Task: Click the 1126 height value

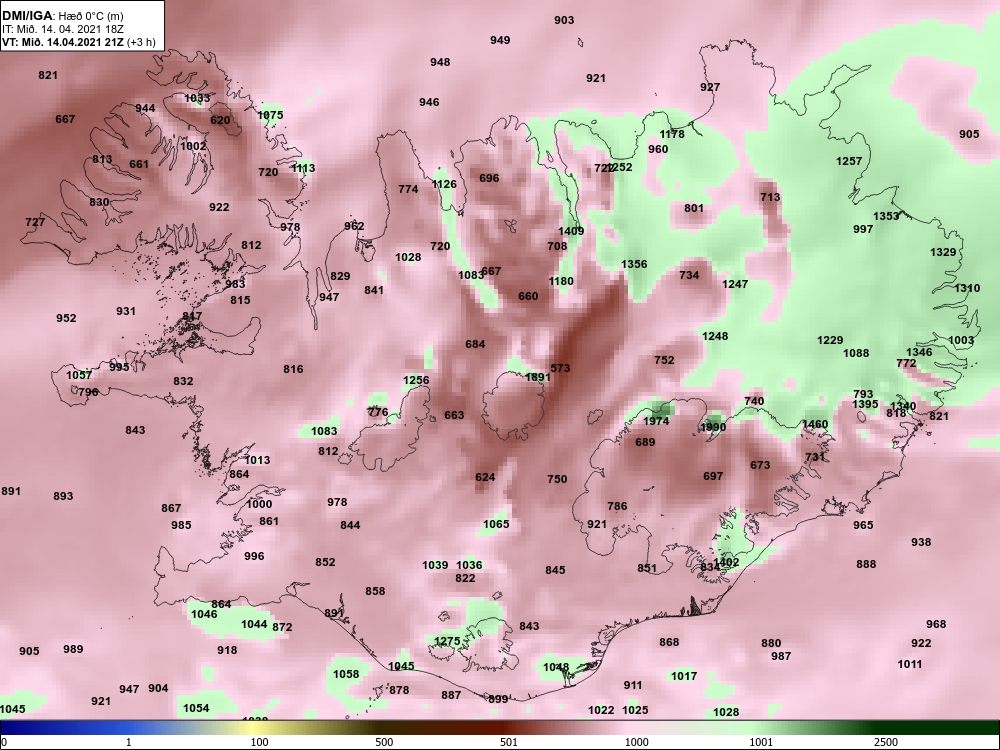Action: 444,184
